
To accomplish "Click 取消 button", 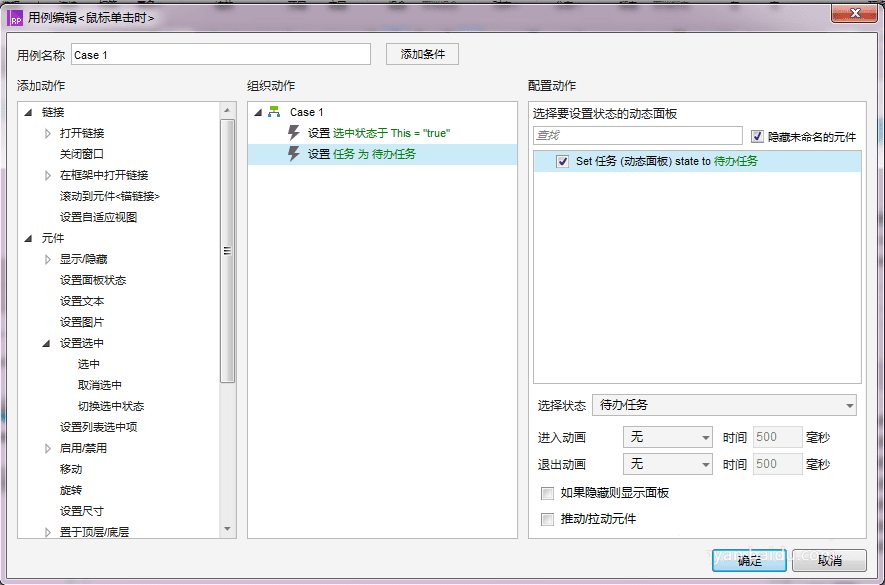I will pyautogui.click(x=829, y=561).
